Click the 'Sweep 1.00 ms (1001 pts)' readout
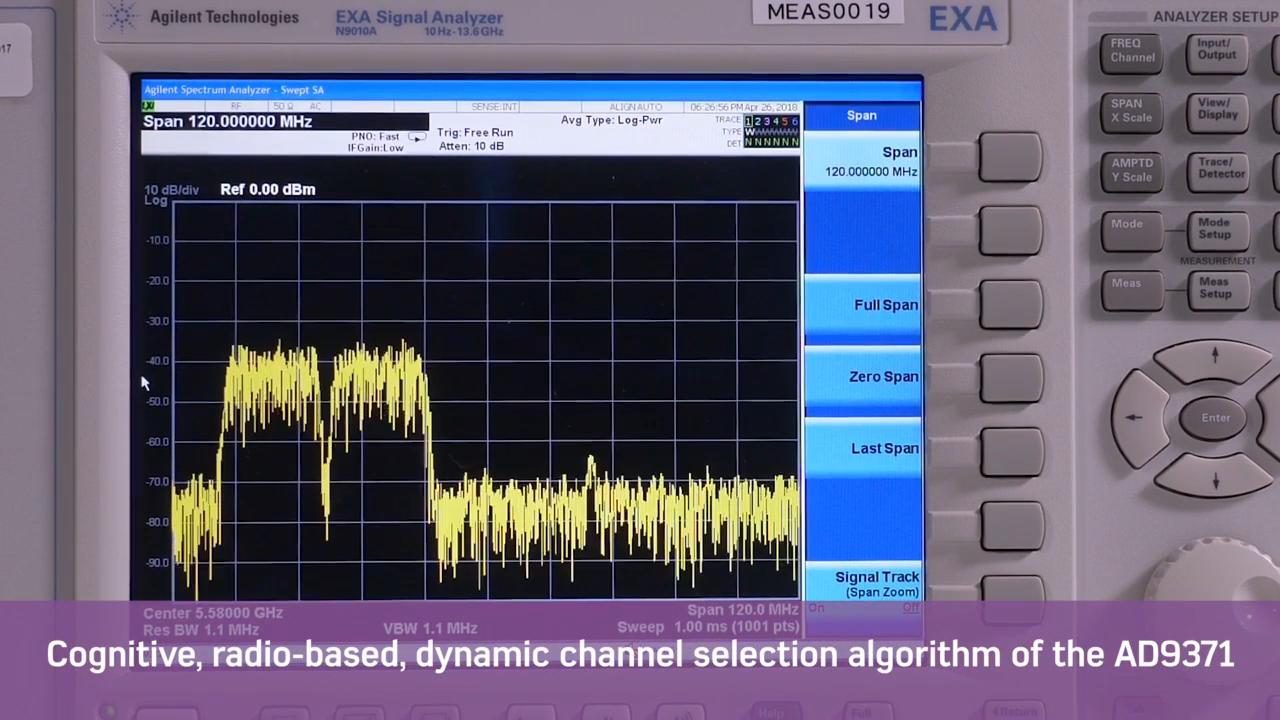The width and height of the screenshot is (1280, 720). pyautogui.click(x=708, y=627)
